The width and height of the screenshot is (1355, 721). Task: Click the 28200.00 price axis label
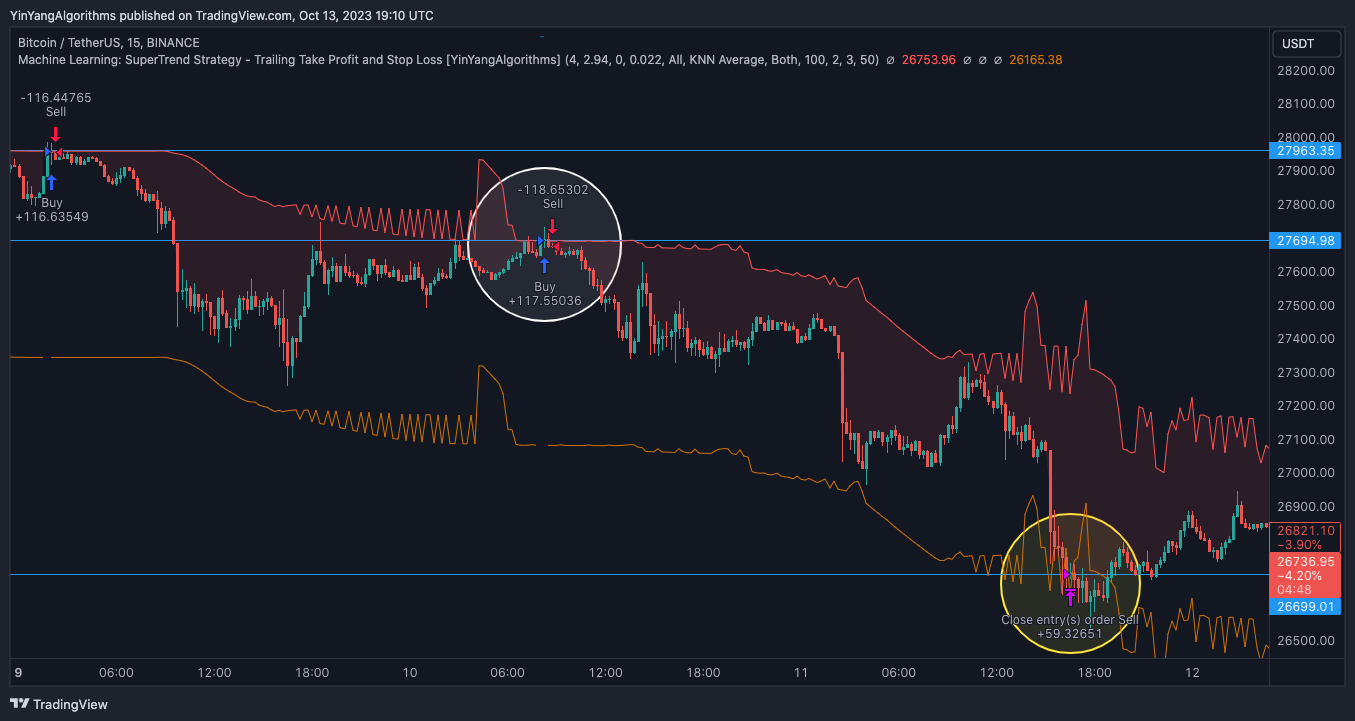point(1305,71)
